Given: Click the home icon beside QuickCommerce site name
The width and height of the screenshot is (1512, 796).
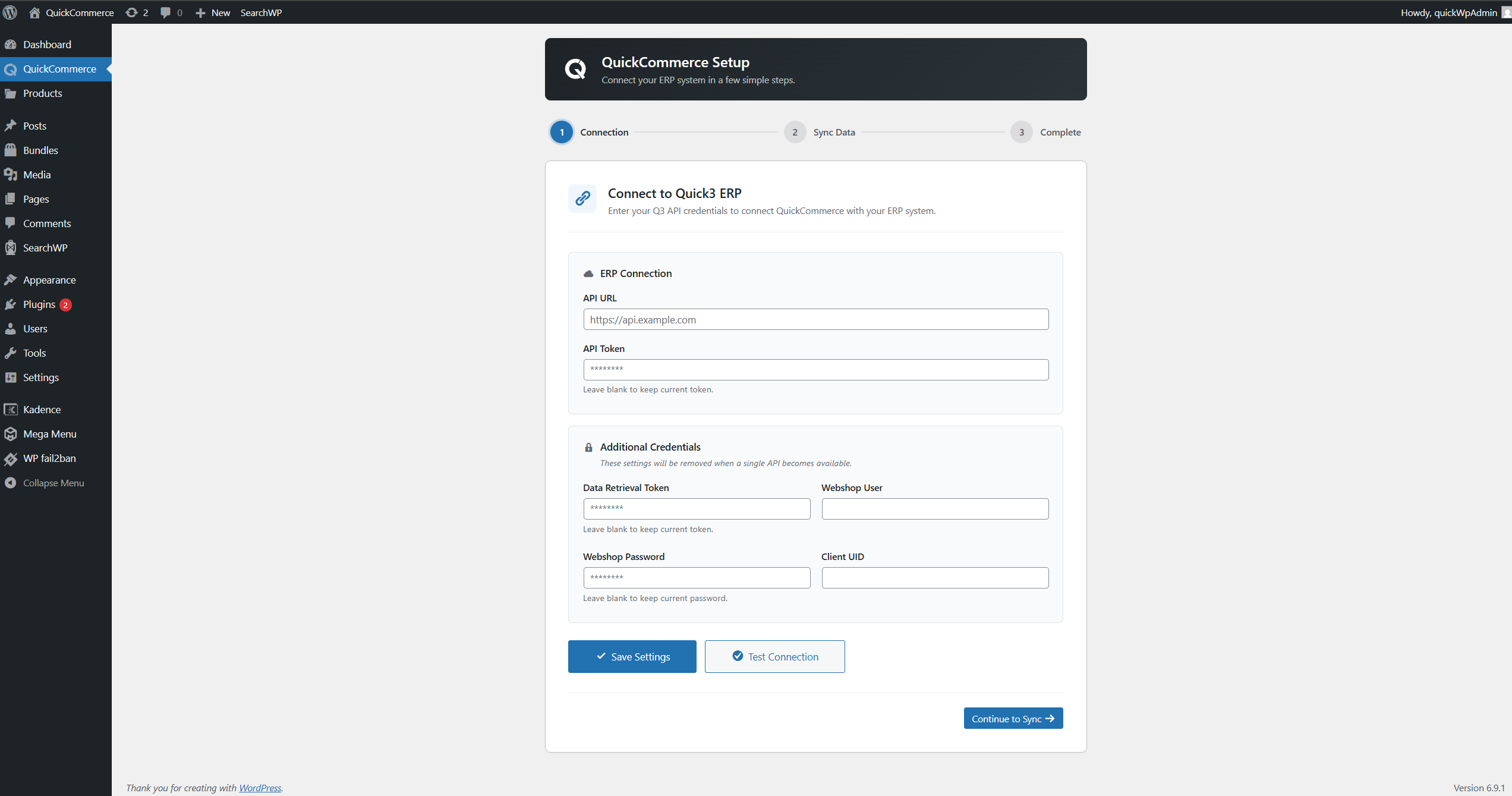Looking at the screenshot, I should coord(34,12).
